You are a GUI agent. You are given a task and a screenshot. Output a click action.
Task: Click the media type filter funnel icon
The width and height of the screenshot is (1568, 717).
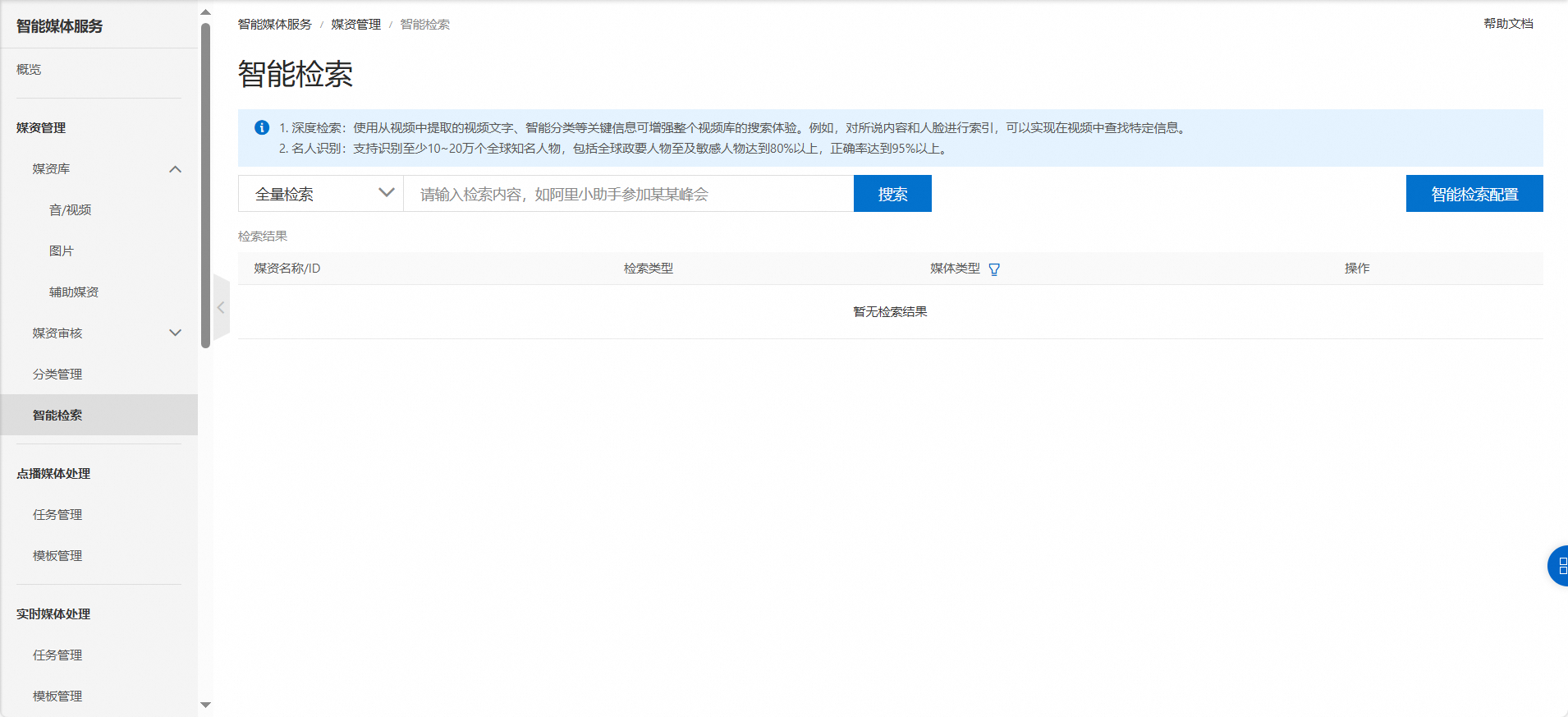tap(994, 269)
